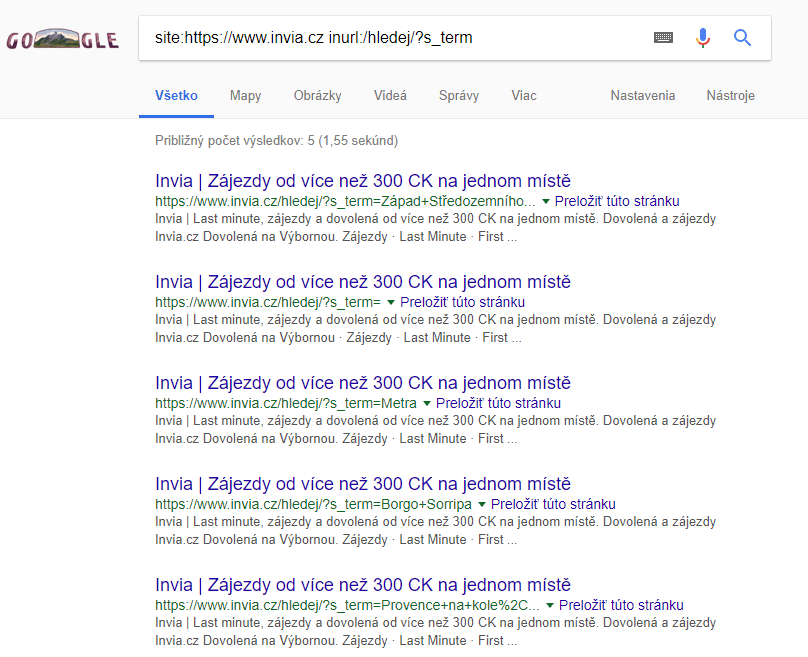This screenshot has height=657, width=808.
Task: Open the Invia result with empty s_term
Action: (363, 282)
